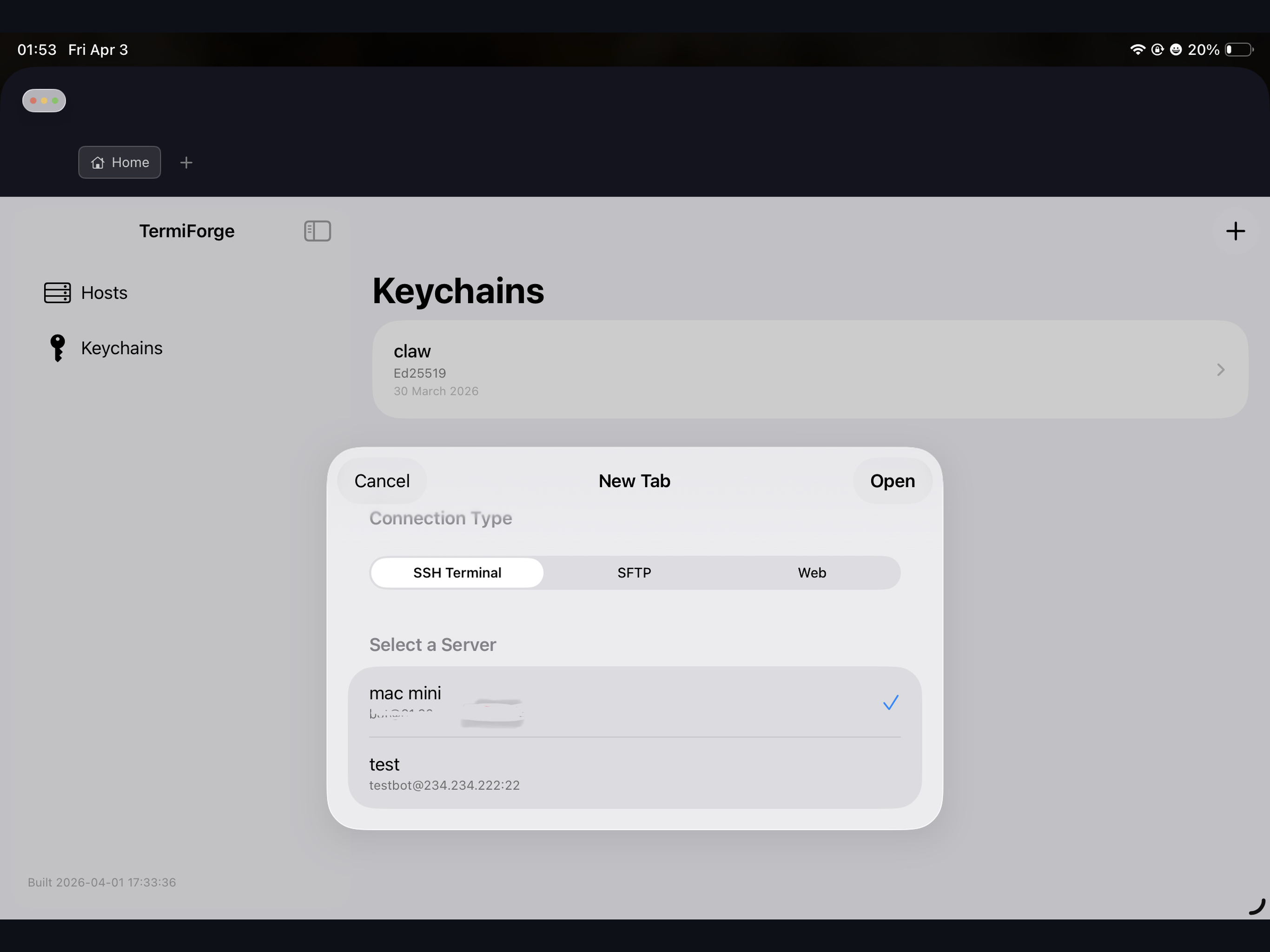Screen dimensions: 1270x952
Task: Switch connection type to SFTP
Action: tap(634, 573)
